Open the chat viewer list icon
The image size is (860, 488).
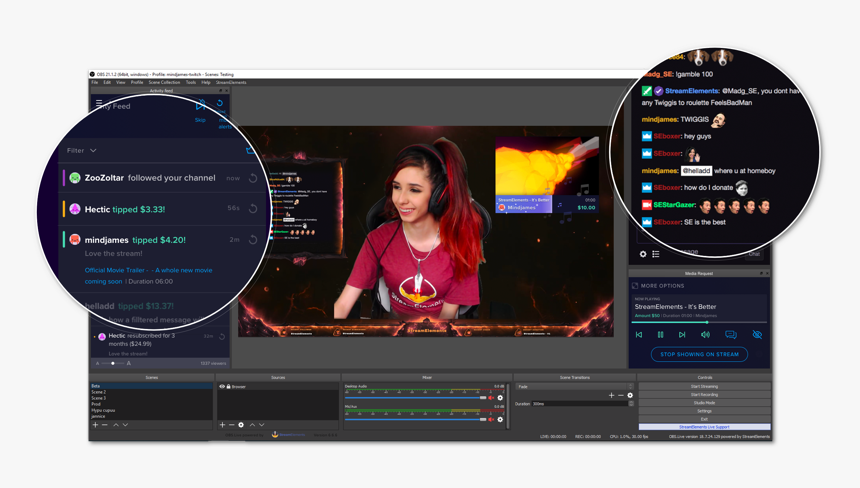(x=656, y=254)
